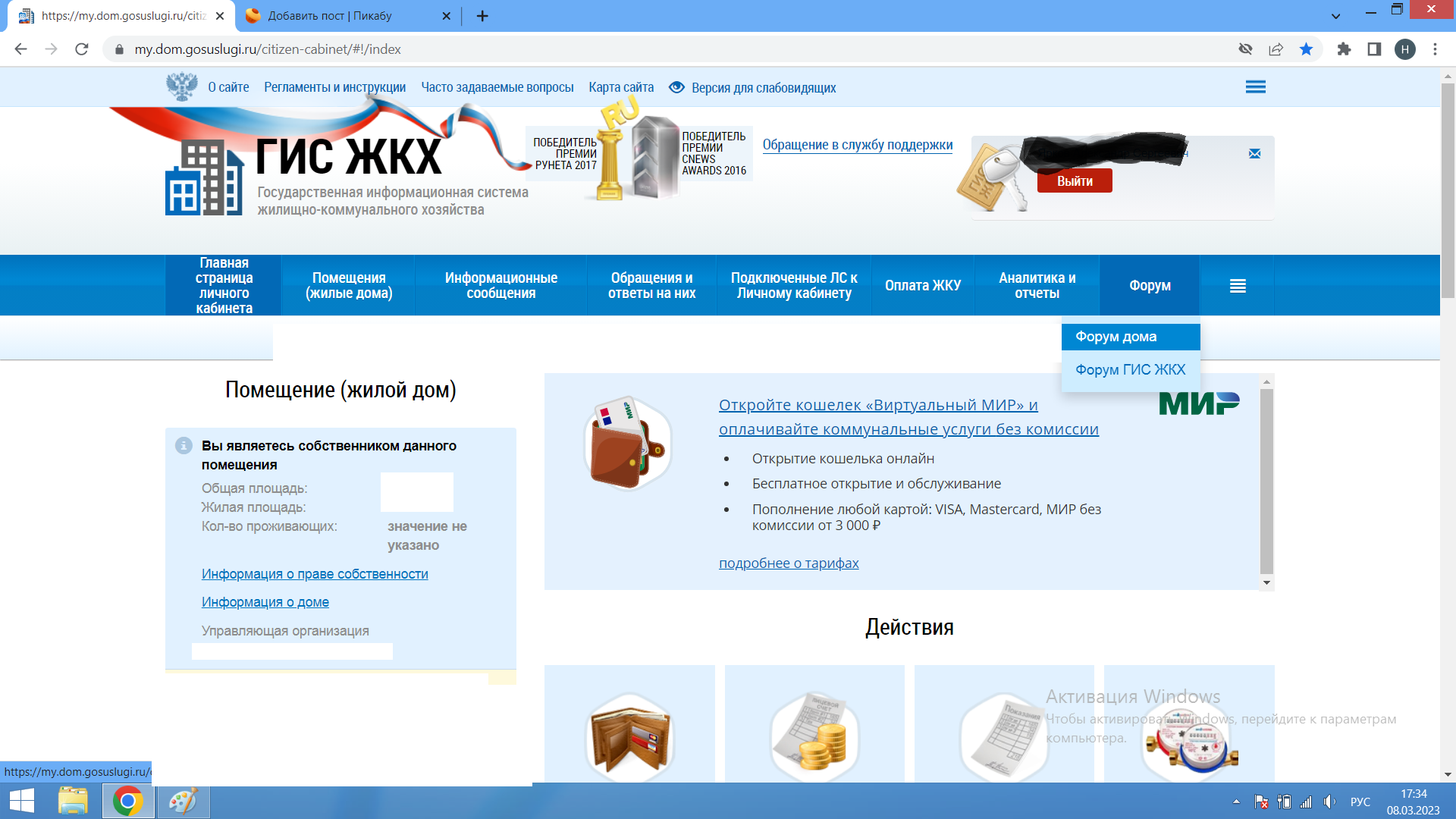Open File Explorer from the taskbar
The width and height of the screenshot is (1456, 819).
(74, 802)
